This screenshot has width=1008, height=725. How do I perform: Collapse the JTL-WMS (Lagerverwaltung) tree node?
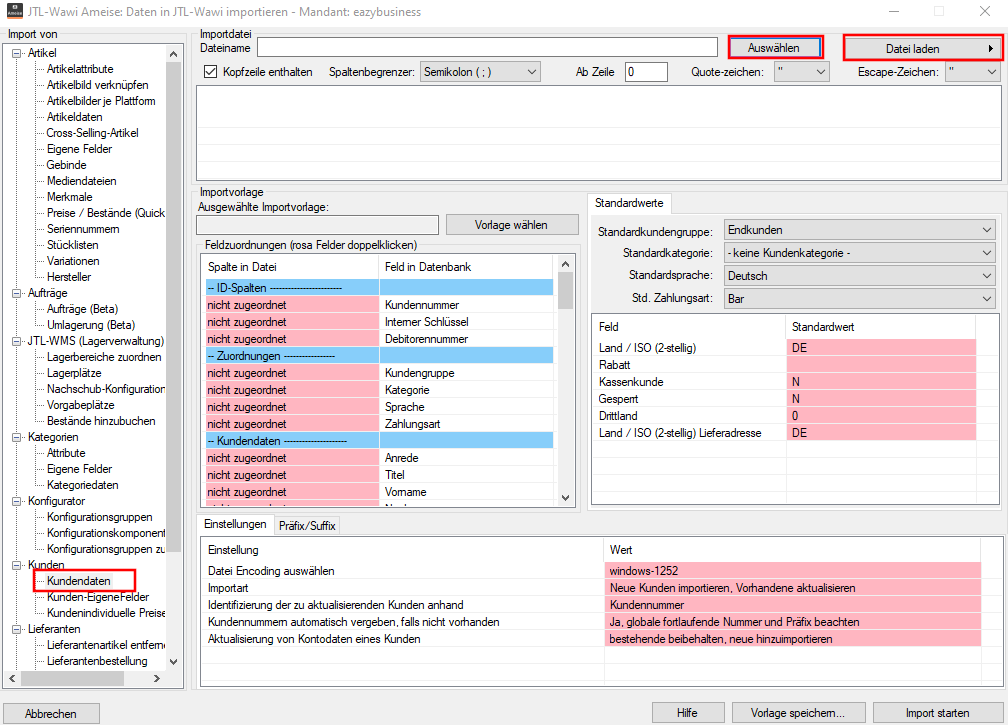tap(17, 341)
